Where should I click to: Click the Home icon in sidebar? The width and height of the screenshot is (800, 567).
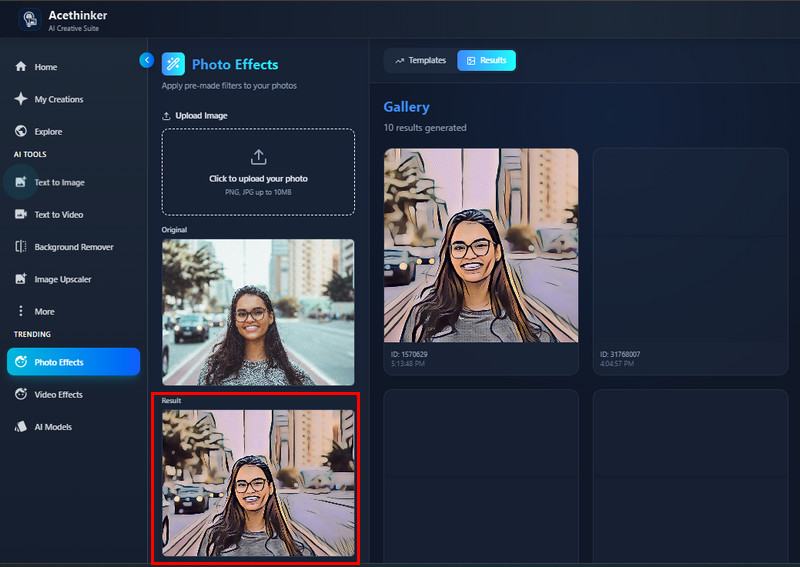coord(20,67)
